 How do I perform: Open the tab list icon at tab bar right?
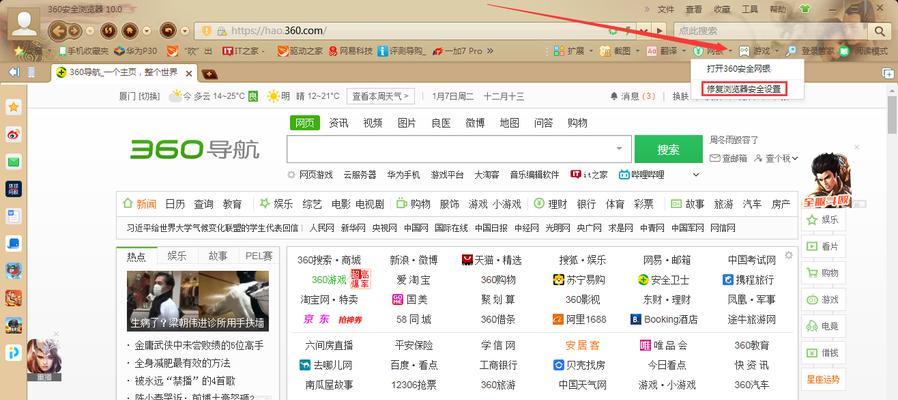click(887, 73)
